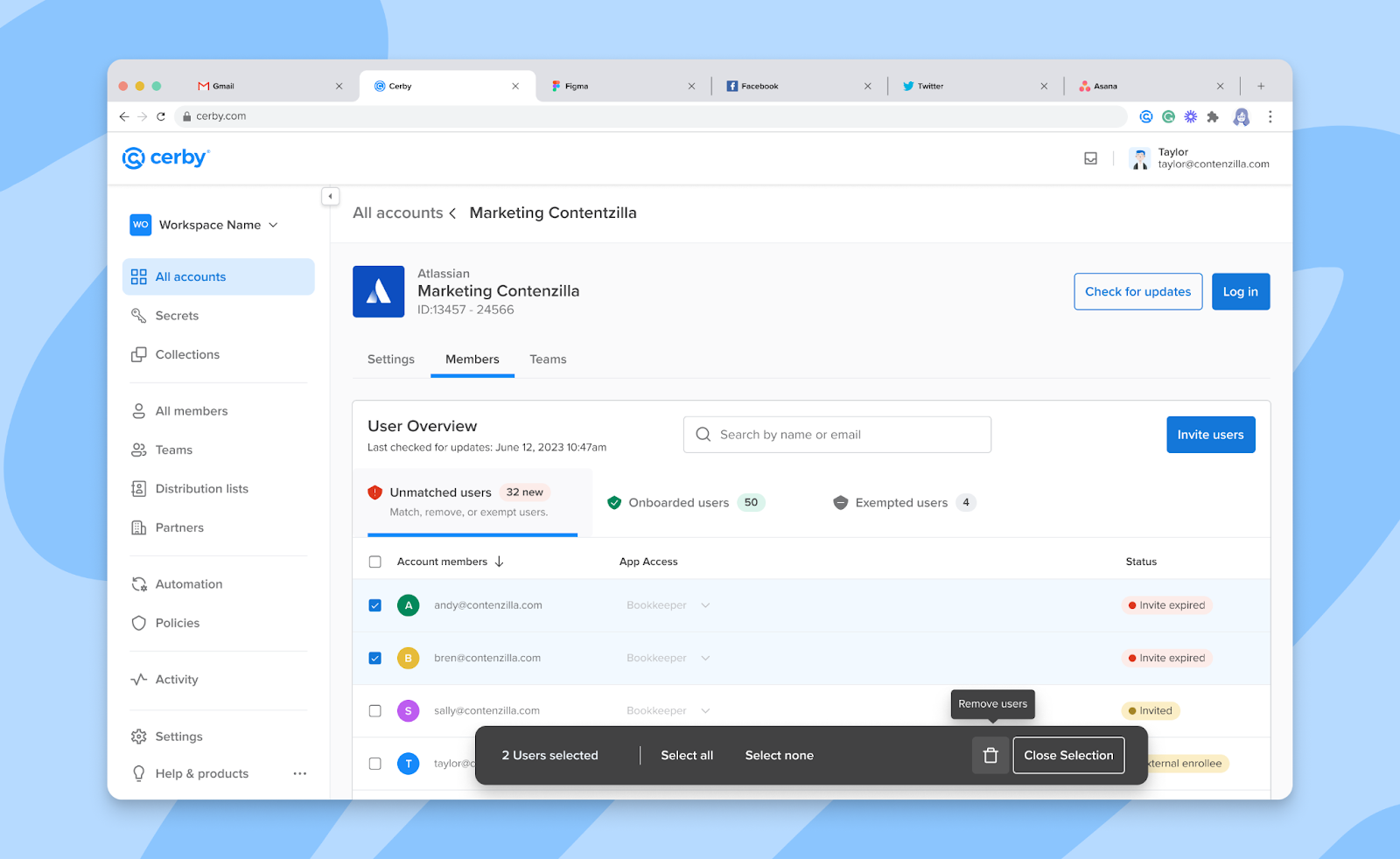Uncheck andy@contenzilla.com checkbox
1400x859 pixels.
[375, 605]
